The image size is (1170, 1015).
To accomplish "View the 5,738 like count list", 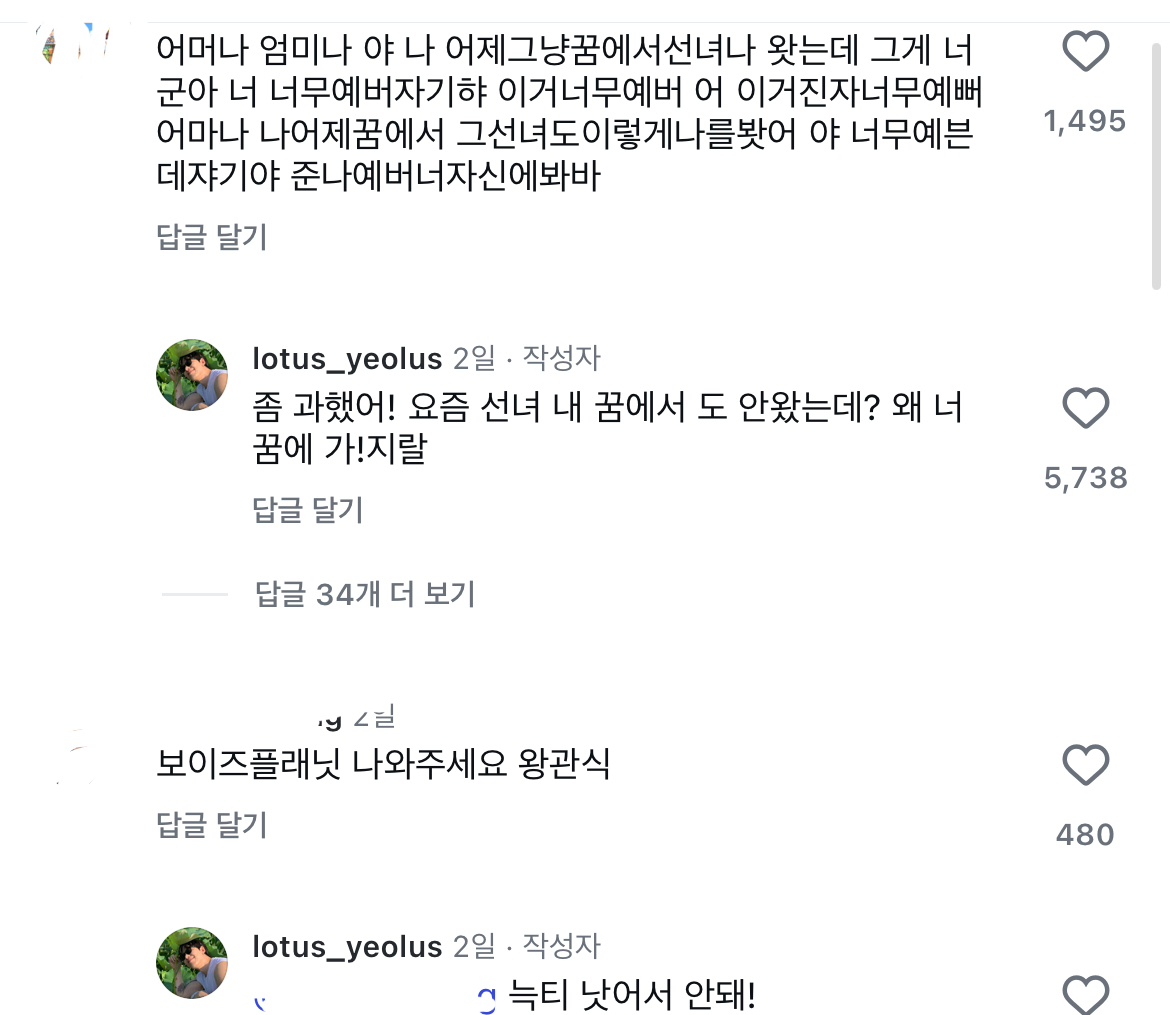I will coord(1085,479).
